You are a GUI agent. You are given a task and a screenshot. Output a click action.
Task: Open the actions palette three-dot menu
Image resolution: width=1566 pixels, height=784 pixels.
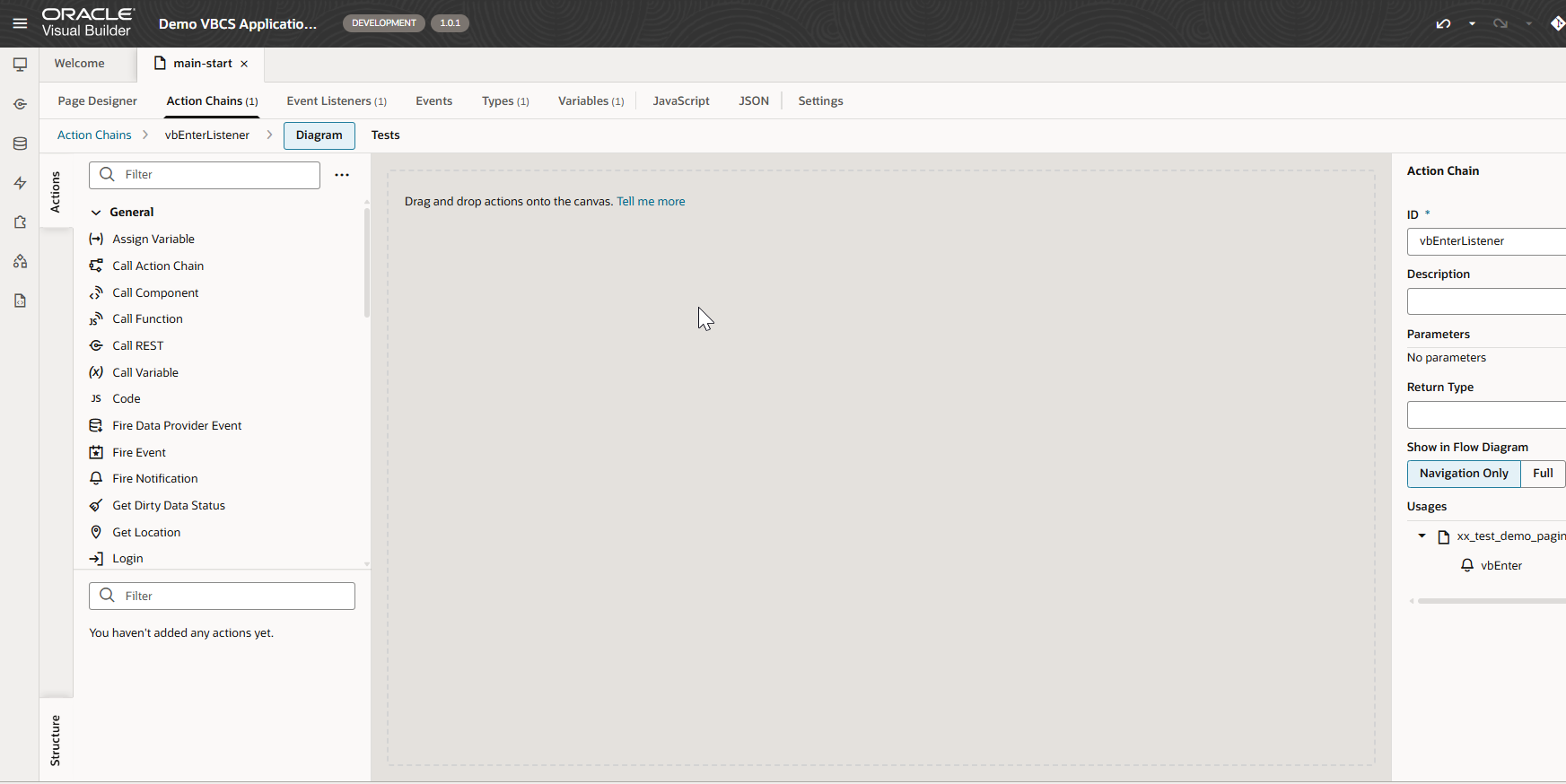coord(342,175)
